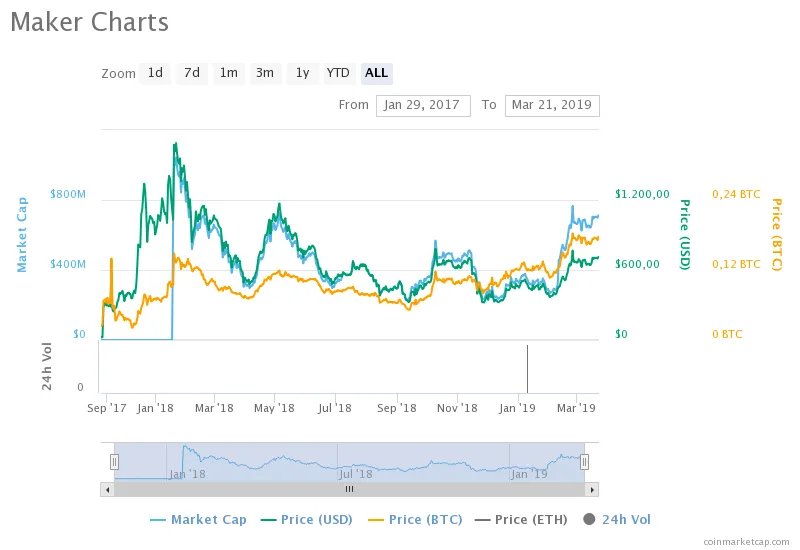Click the Mar '19 x-axis label

576,408
